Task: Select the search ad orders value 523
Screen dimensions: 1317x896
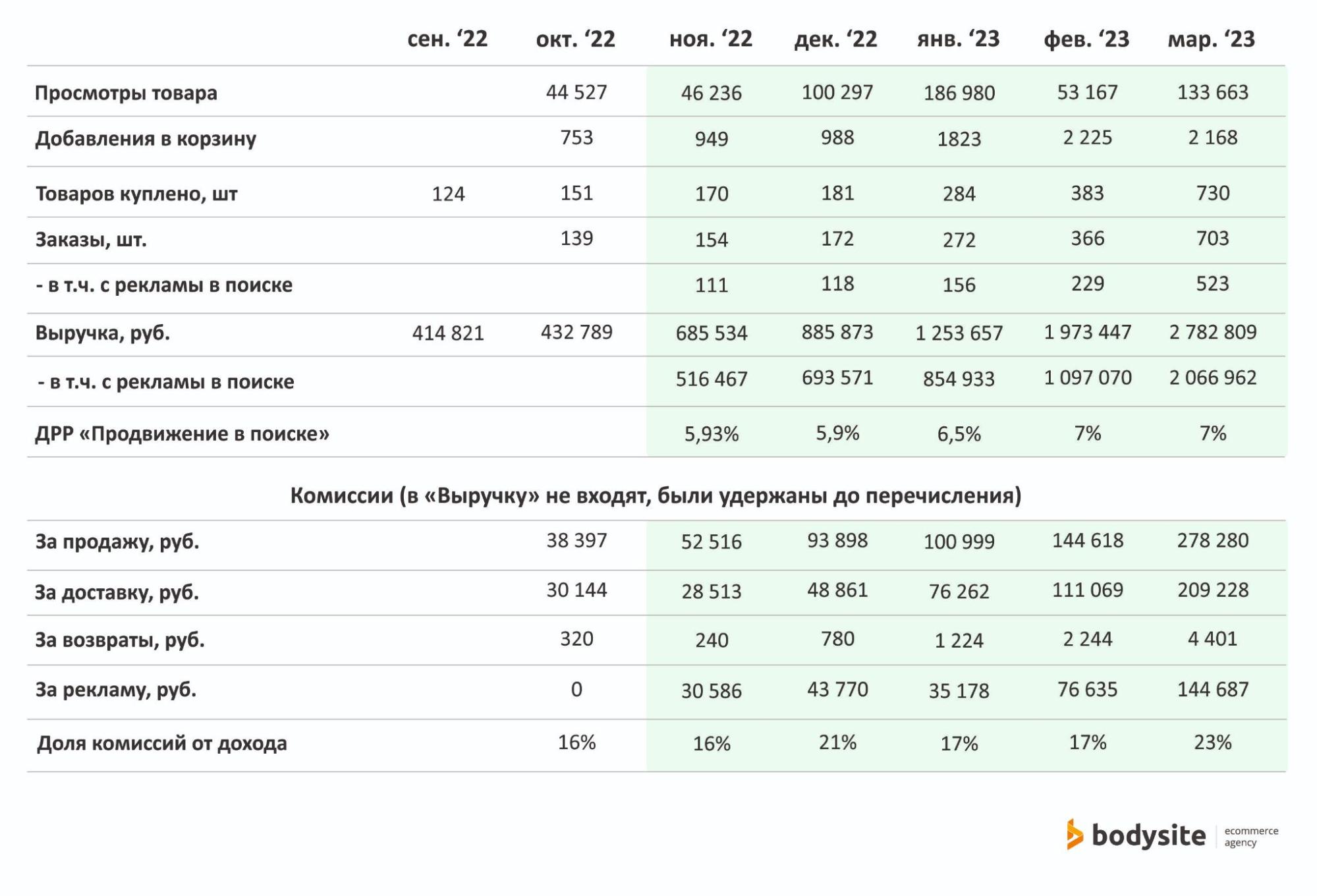Action: click(1212, 284)
